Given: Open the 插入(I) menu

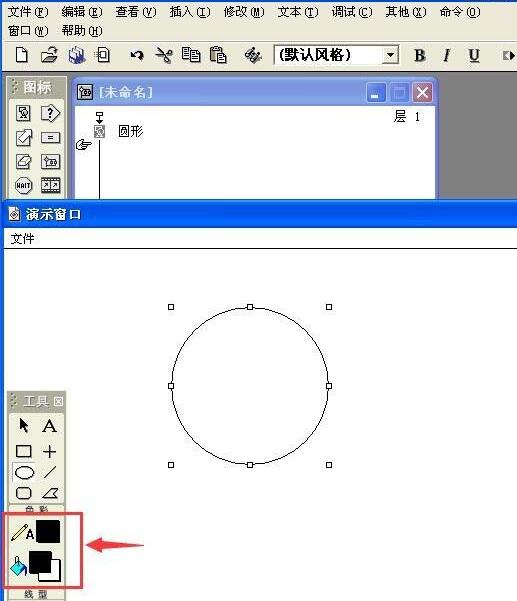Looking at the screenshot, I should (190, 12).
